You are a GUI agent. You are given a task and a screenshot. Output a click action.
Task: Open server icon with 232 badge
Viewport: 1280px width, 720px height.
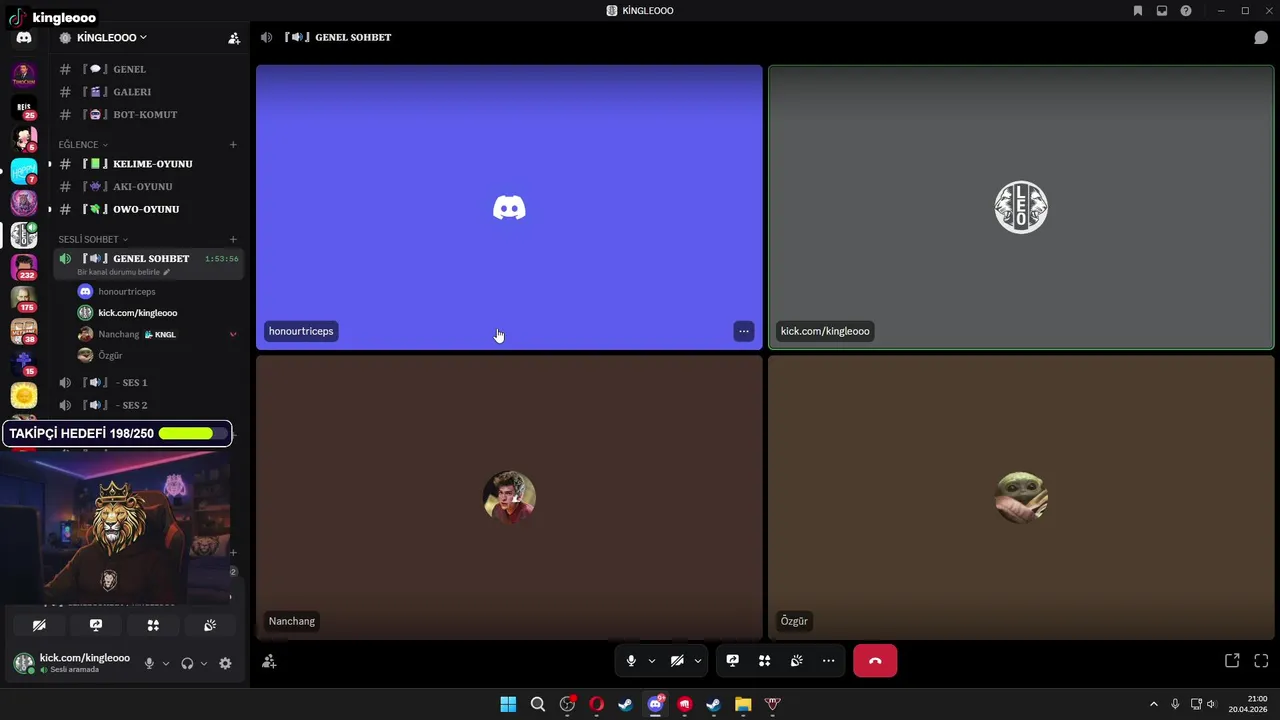click(24, 267)
